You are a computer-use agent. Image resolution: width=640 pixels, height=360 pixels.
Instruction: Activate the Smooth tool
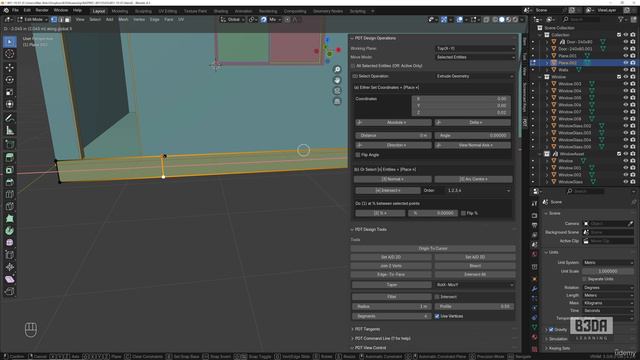pos(9,242)
